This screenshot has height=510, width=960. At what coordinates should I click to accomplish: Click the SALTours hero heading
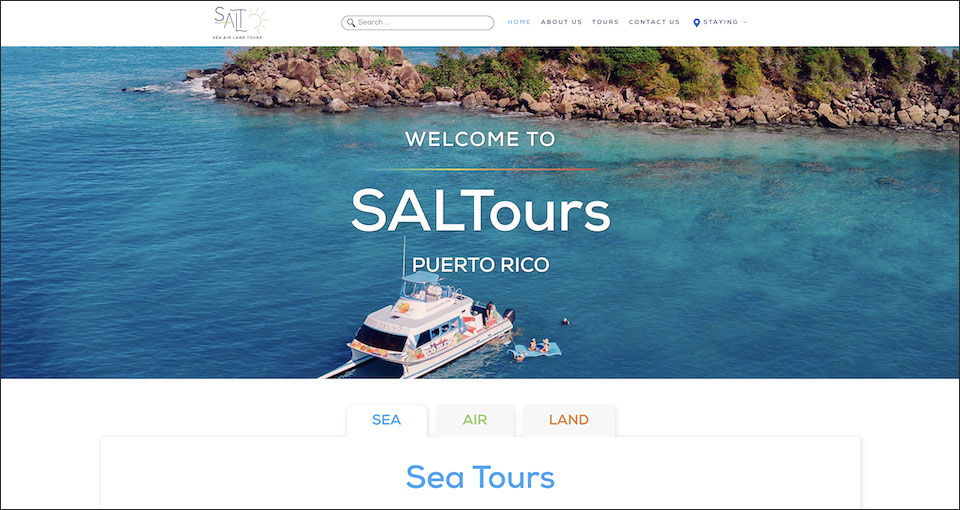click(x=481, y=210)
